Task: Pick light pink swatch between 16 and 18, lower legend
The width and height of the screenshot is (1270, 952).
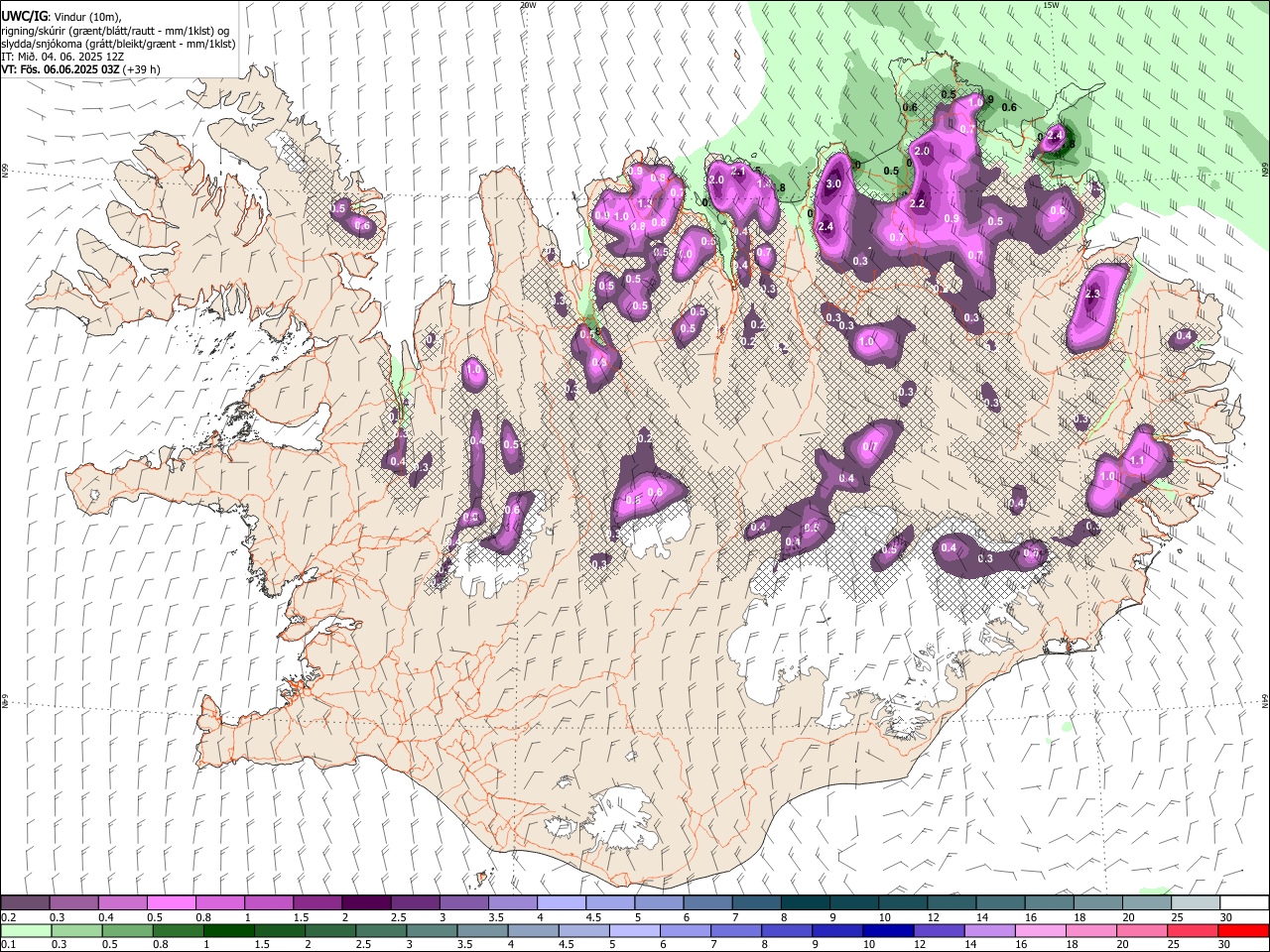Action: 1041,931
